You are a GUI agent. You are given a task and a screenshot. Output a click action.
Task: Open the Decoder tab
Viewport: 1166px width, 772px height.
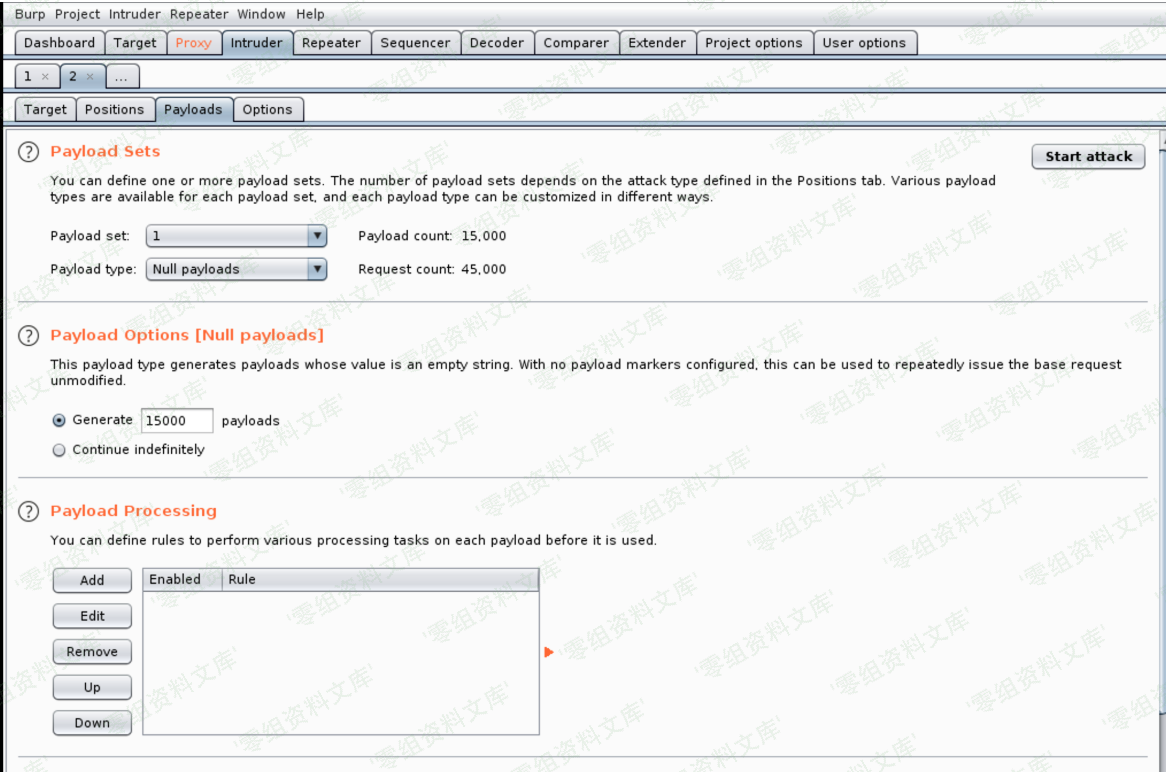pyautogui.click(x=496, y=43)
